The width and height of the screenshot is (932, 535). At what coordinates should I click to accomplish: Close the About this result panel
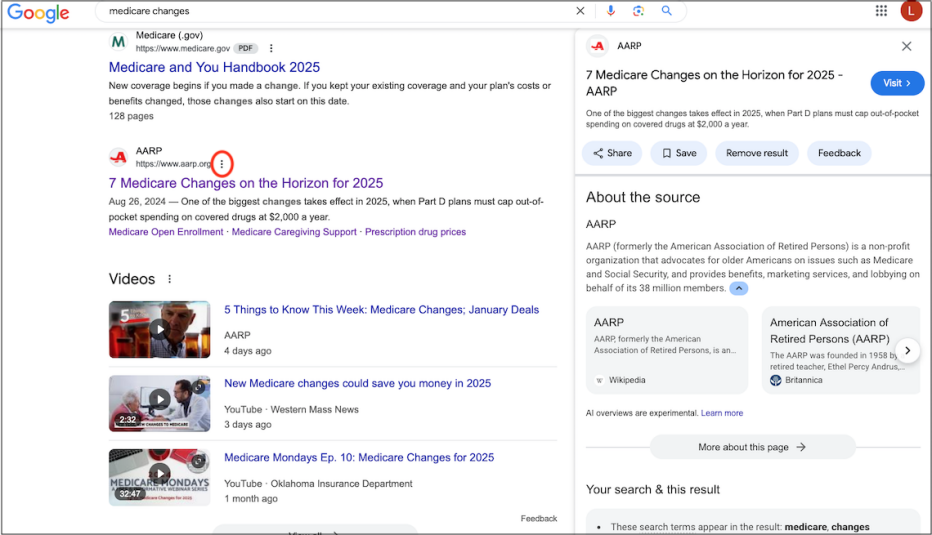click(906, 46)
